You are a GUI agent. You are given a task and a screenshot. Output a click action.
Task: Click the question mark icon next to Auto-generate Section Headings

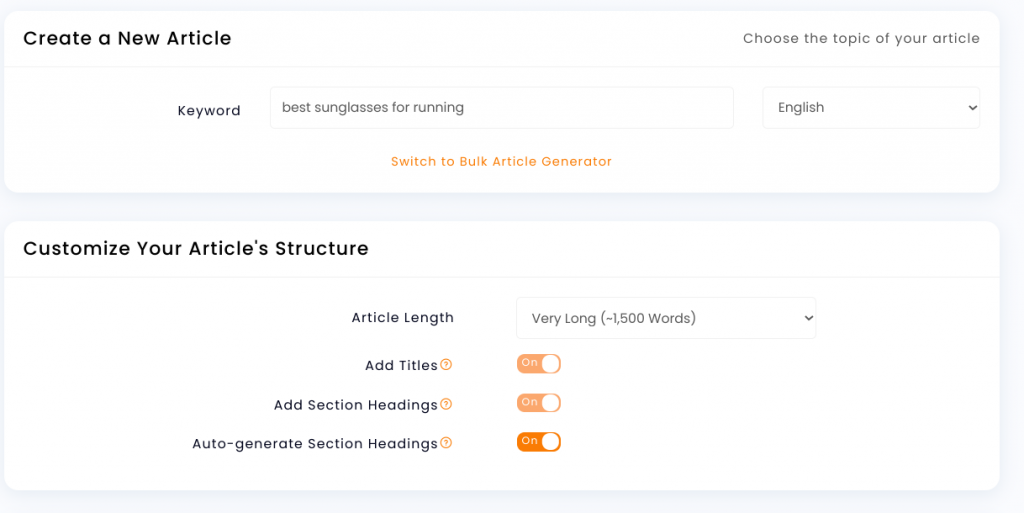pyautogui.click(x=446, y=443)
